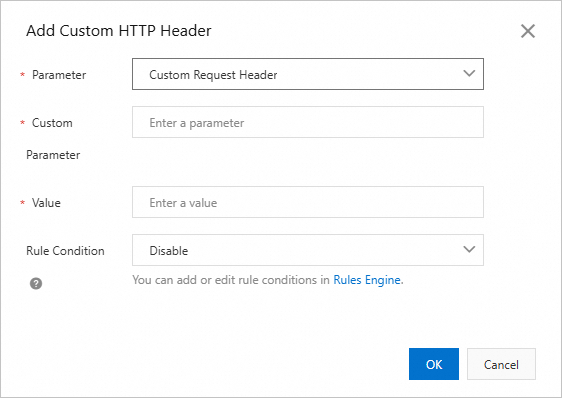The height and width of the screenshot is (398, 562).
Task: Click the help question mark icon
Action: pyautogui.click(x=36, y=283)
